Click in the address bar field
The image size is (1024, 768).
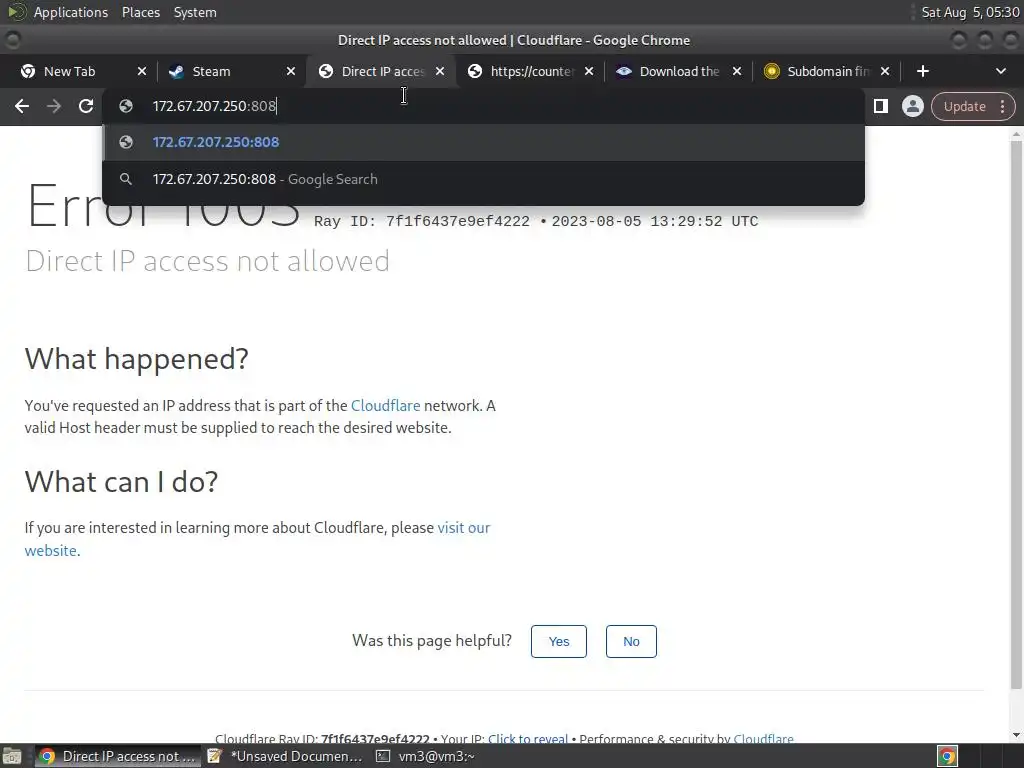pyautogui.click(x=483, y=106)
